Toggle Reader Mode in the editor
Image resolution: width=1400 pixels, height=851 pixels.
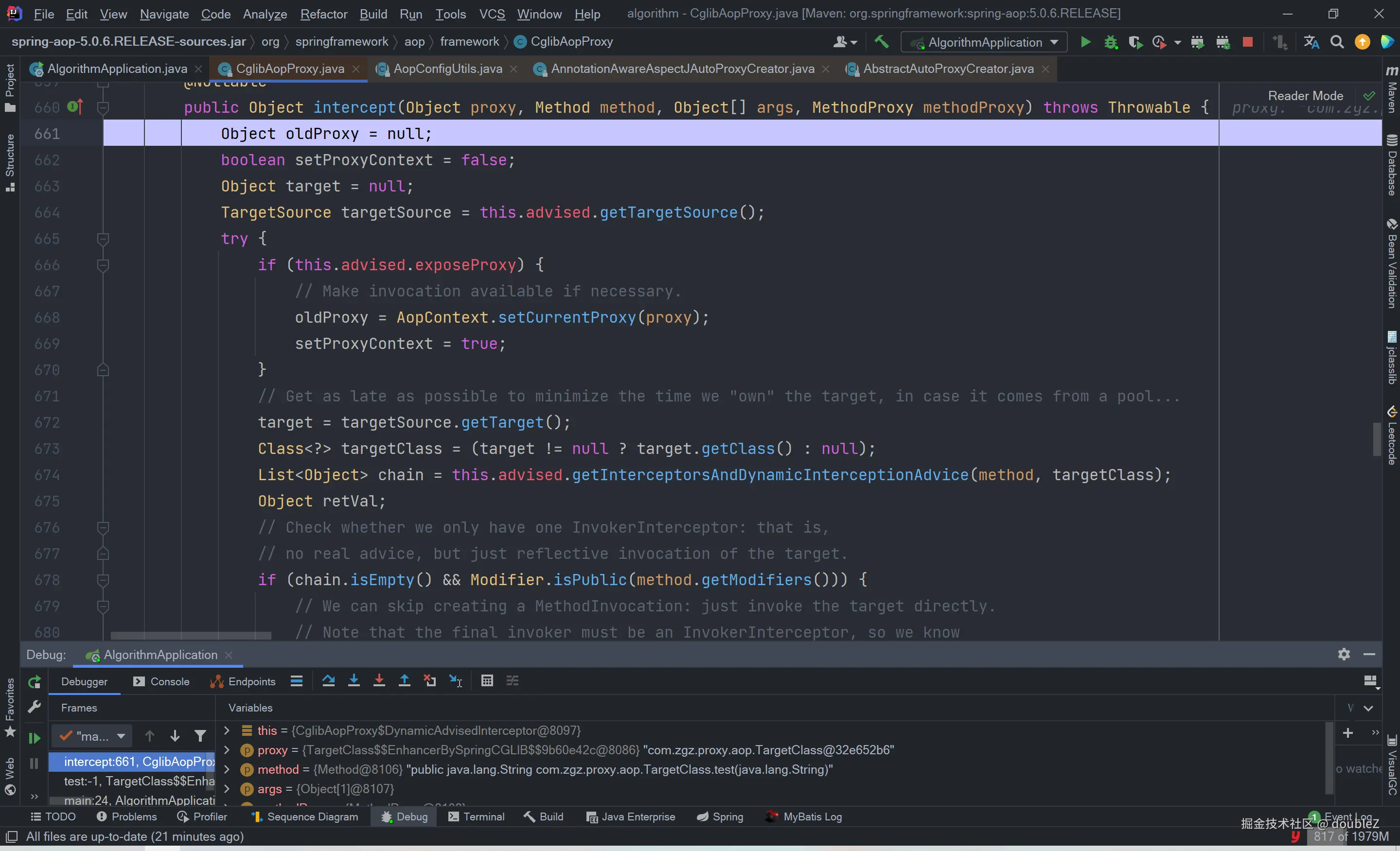[x=1305, y=95]
